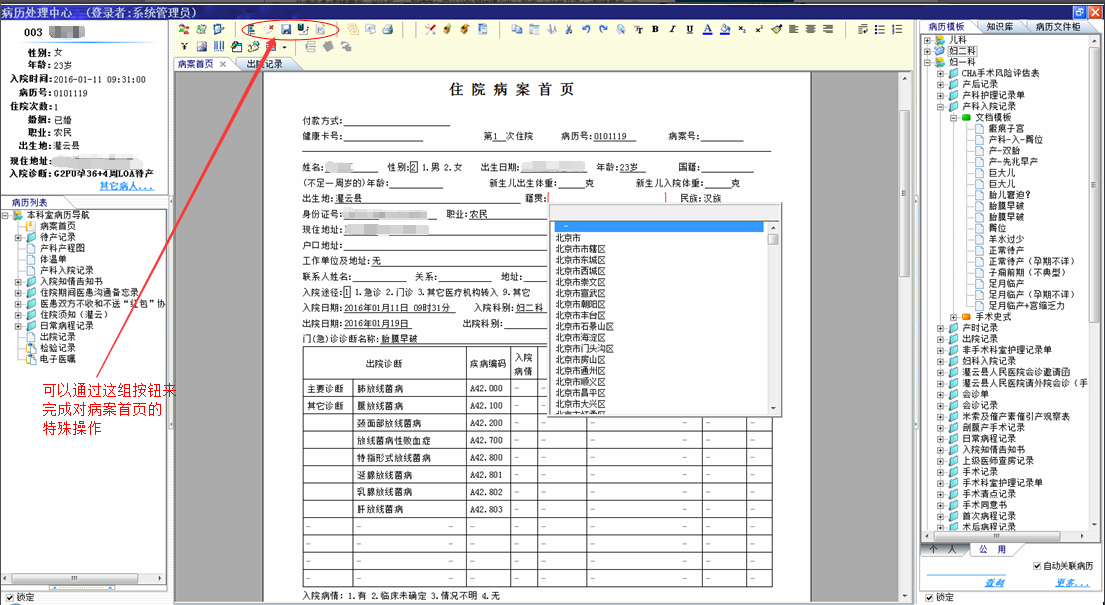This screenshot has width=1105, height=605.
Task: Open the font color picker
Action: tap(708, 29)
